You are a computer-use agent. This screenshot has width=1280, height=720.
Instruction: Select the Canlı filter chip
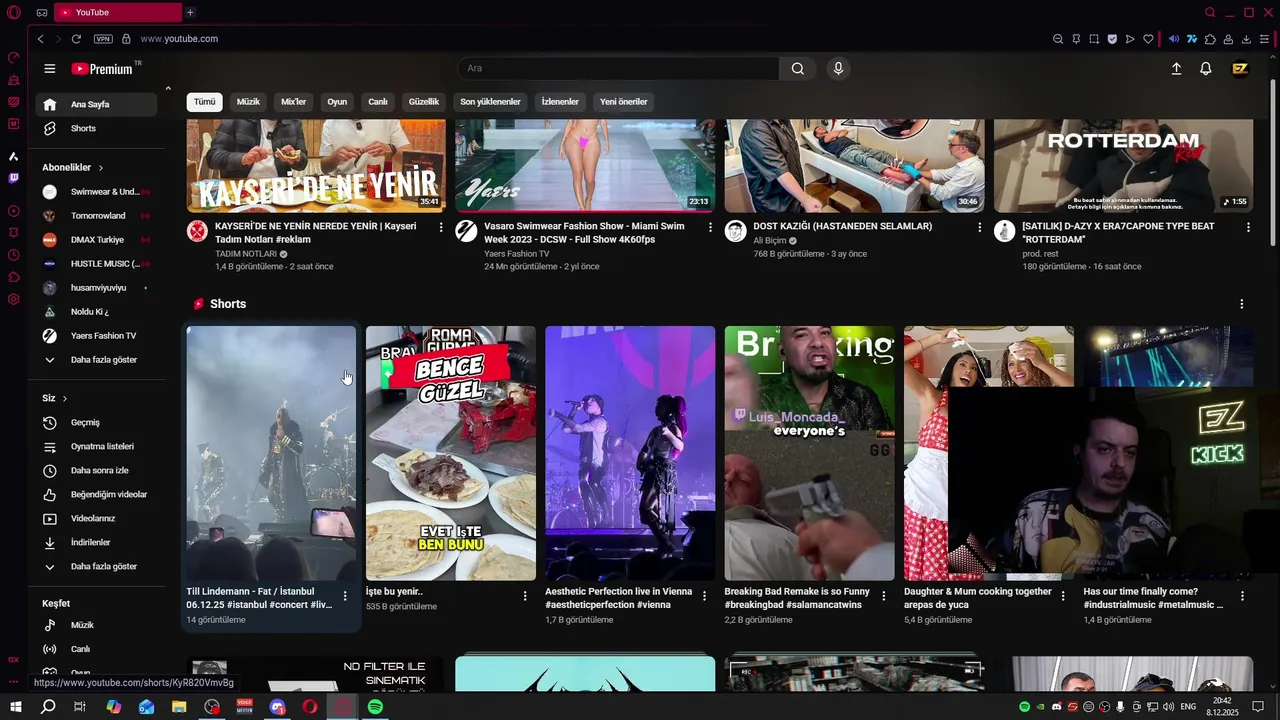click(378, 102)
